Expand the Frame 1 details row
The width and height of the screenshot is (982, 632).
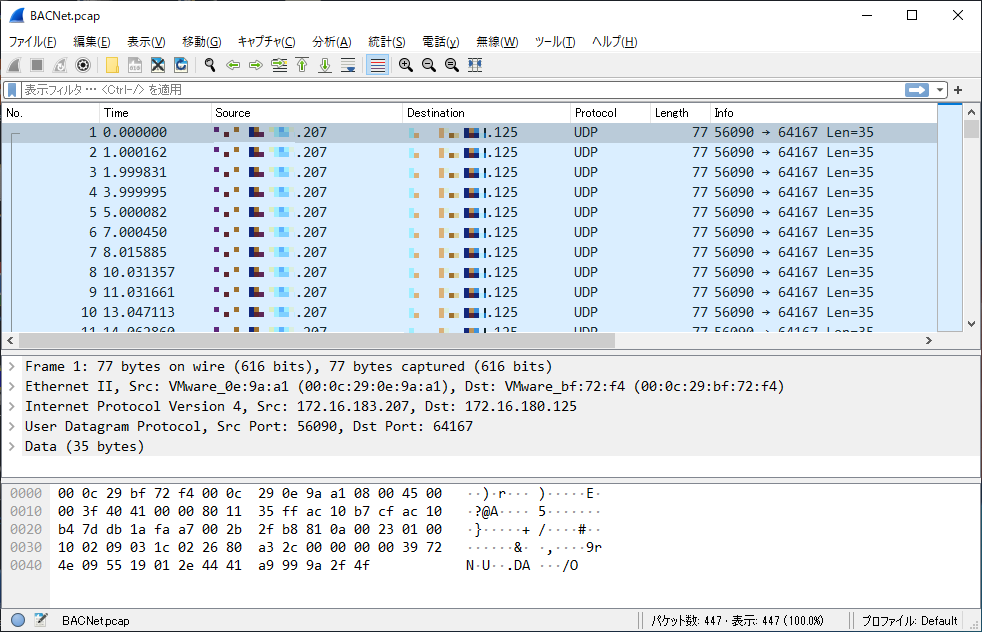[x=11, y=366]
